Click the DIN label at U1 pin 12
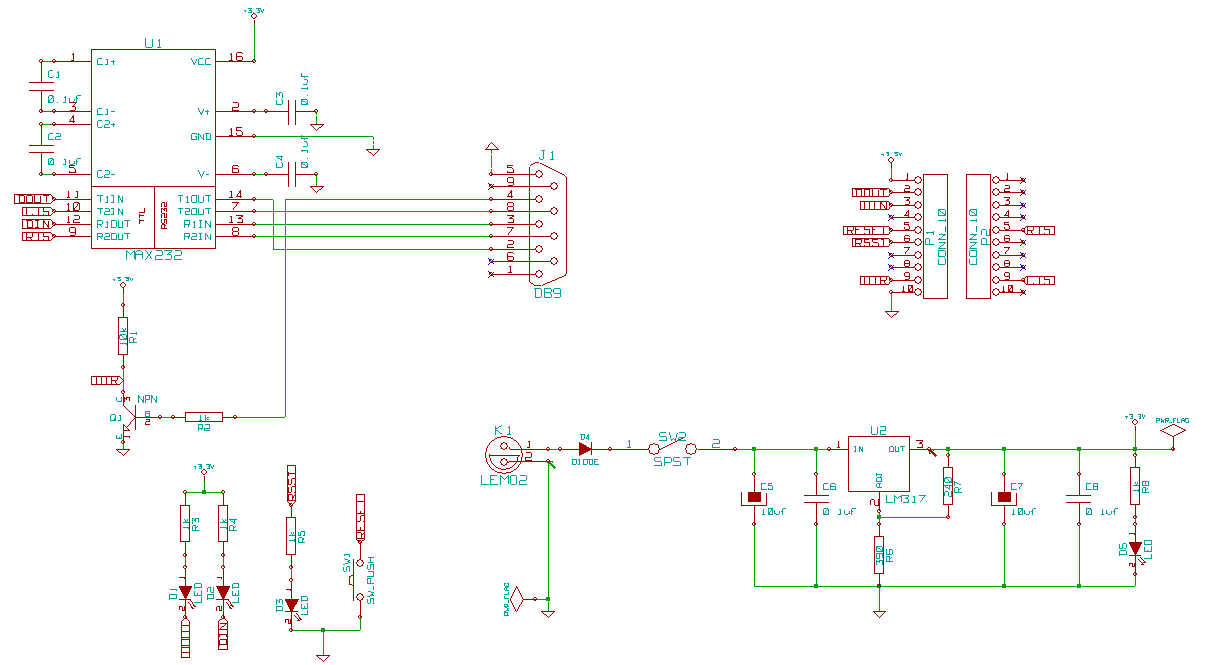 38,224
